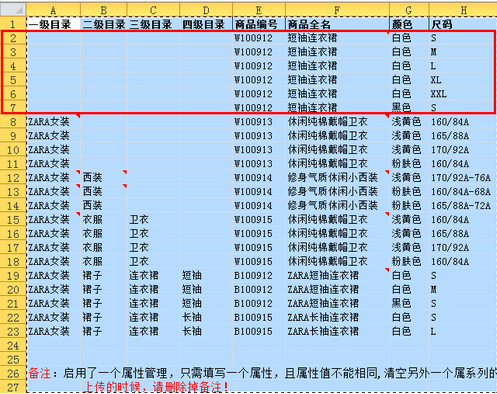Select 黑色 cell in row 21
This screenshot has width=497, height=394.
coord(409,304)
